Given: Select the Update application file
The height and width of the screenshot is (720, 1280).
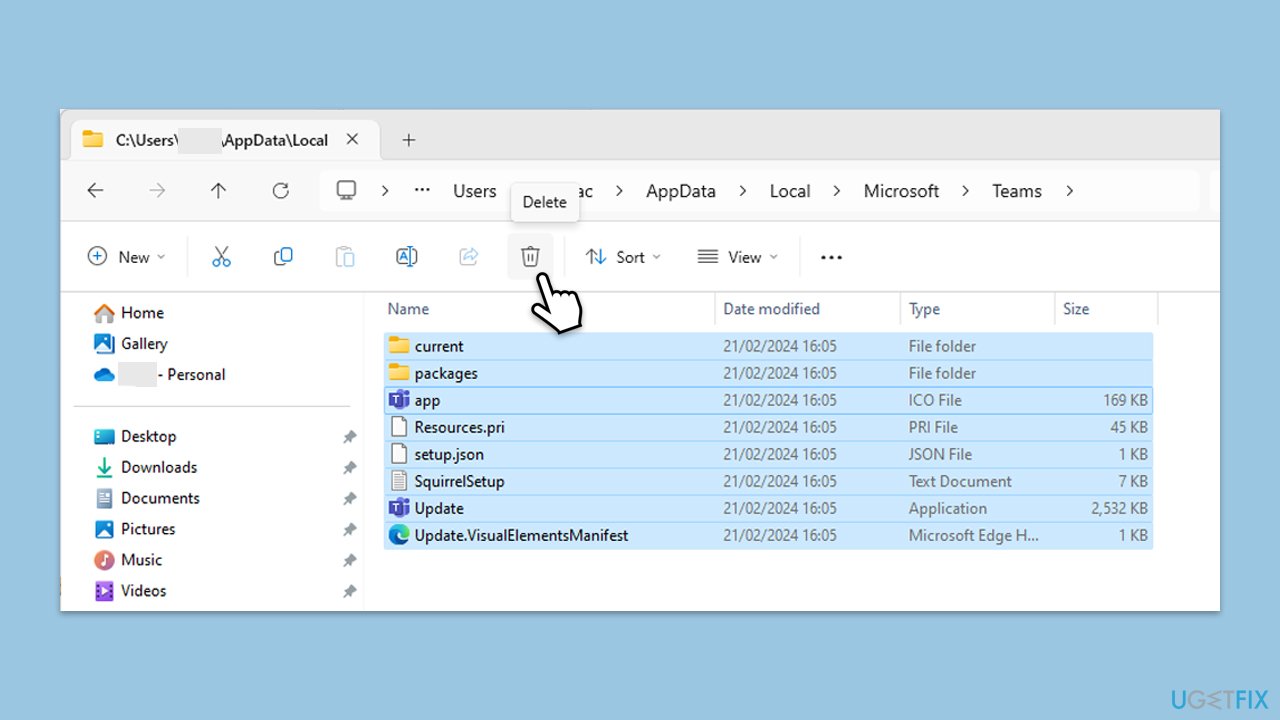Looking at the screenshot, I should coord(768,508).
